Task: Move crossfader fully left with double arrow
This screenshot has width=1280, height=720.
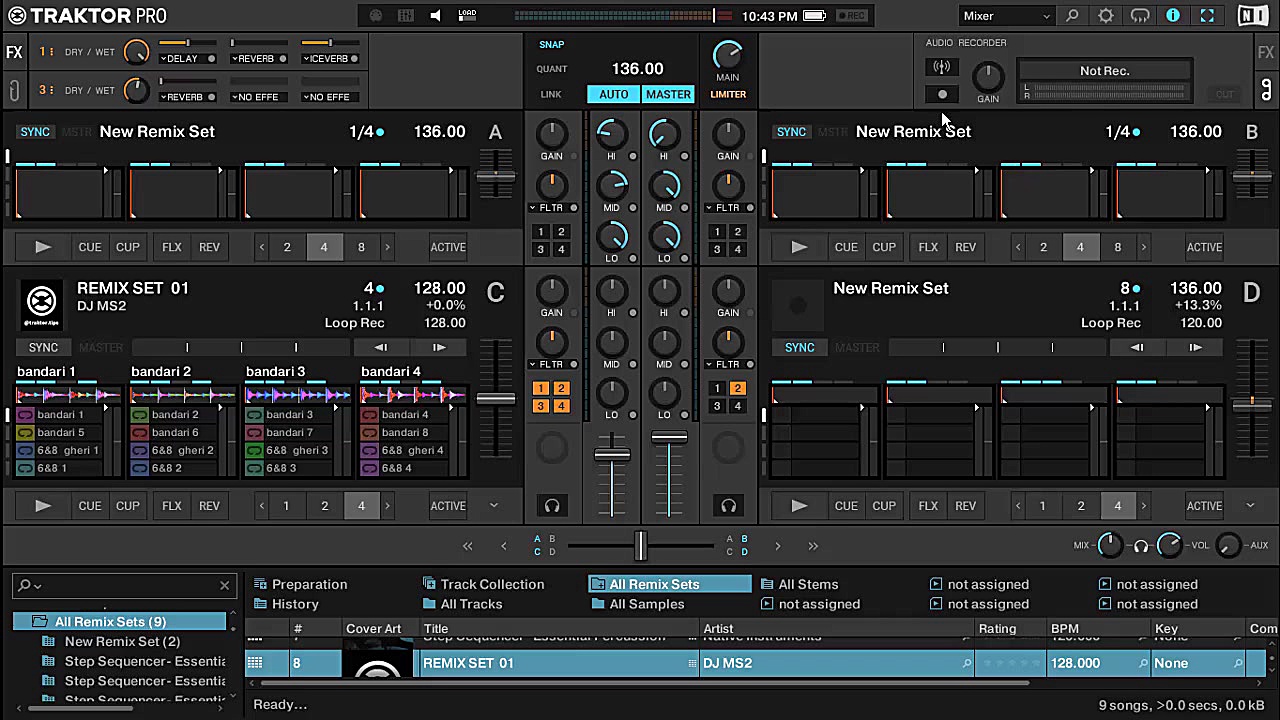Action: click(x=467, y=546)
